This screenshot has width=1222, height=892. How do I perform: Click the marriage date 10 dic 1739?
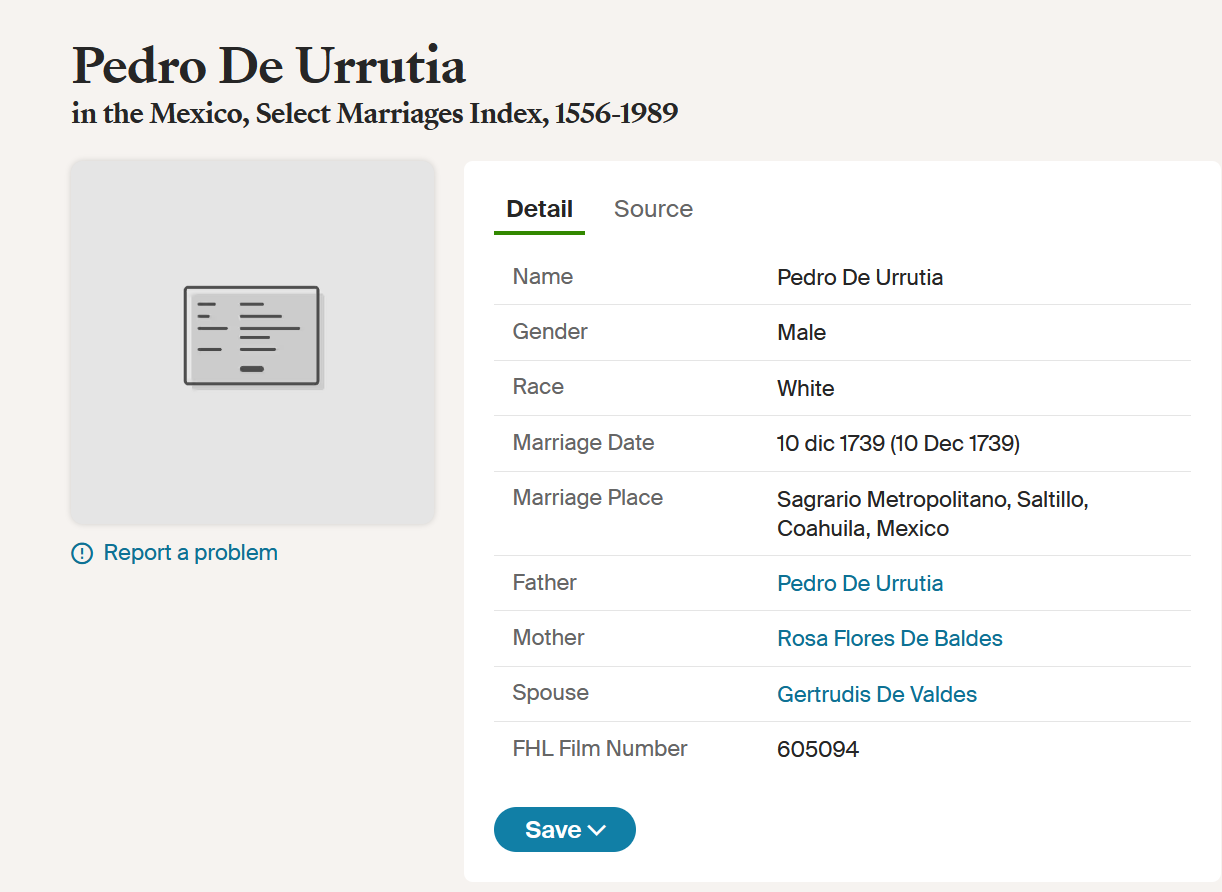click(x=897, y=443)
